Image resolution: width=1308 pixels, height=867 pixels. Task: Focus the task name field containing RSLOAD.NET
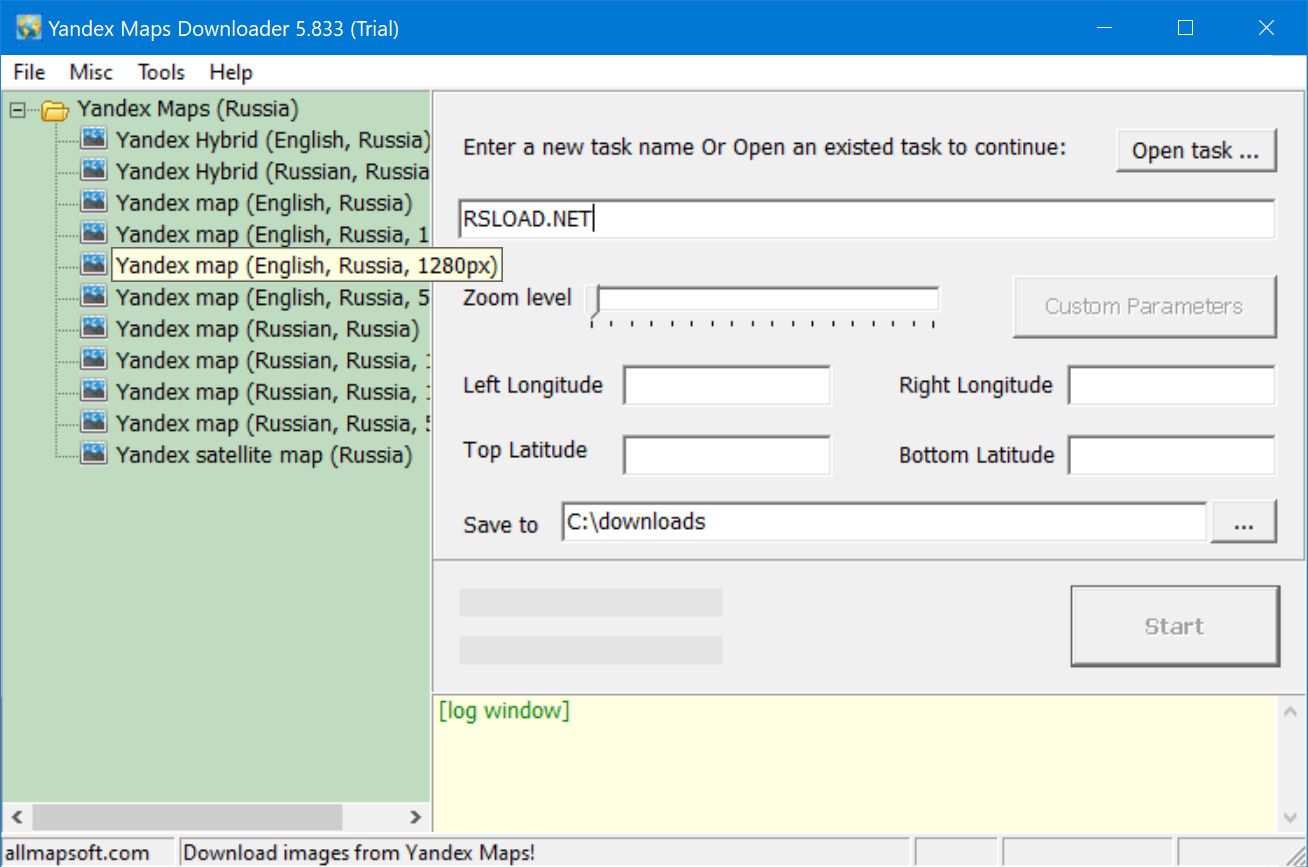pyautogui.click(x=867, y=219)
